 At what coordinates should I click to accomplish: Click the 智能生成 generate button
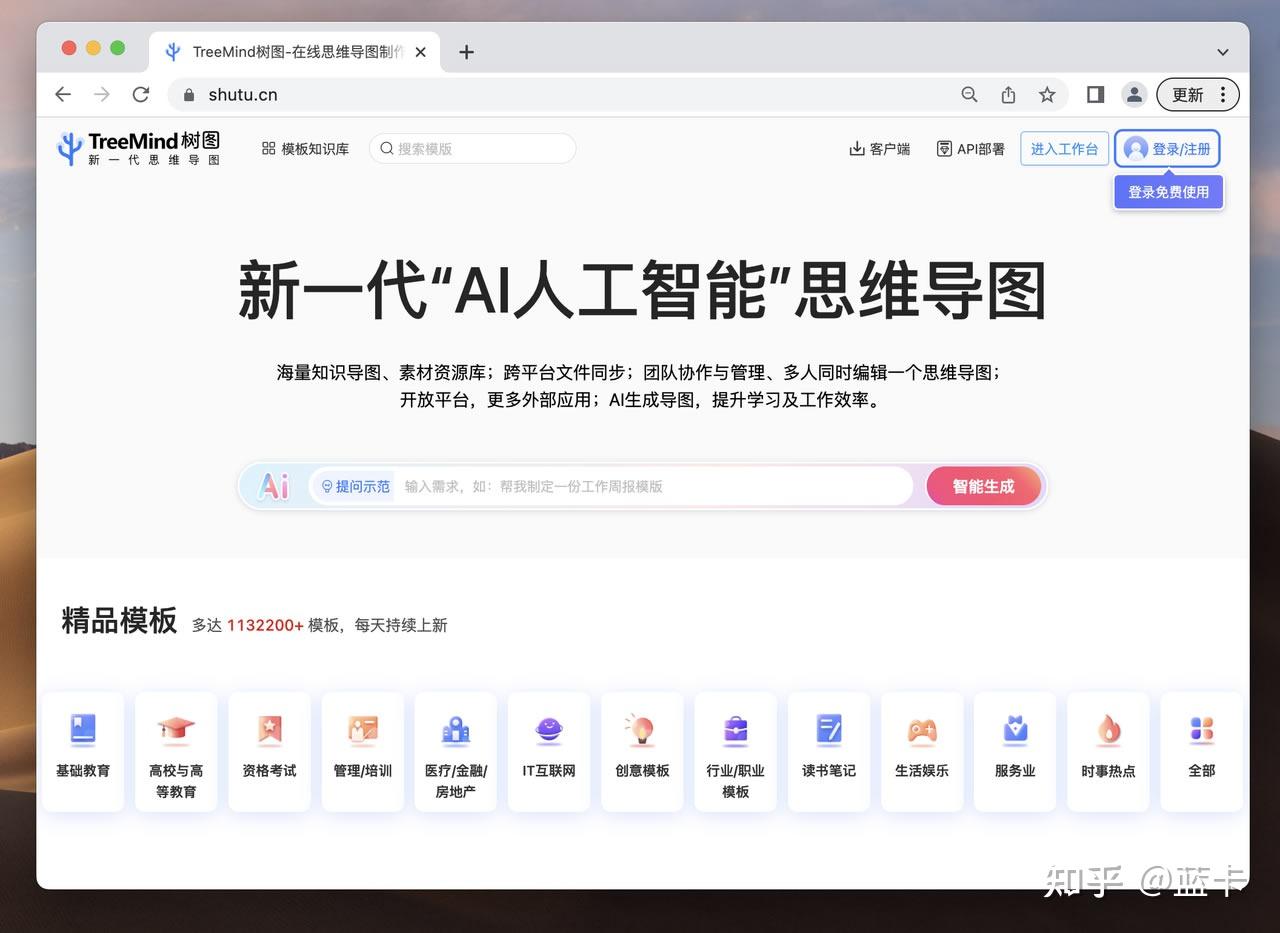point(983,486)
